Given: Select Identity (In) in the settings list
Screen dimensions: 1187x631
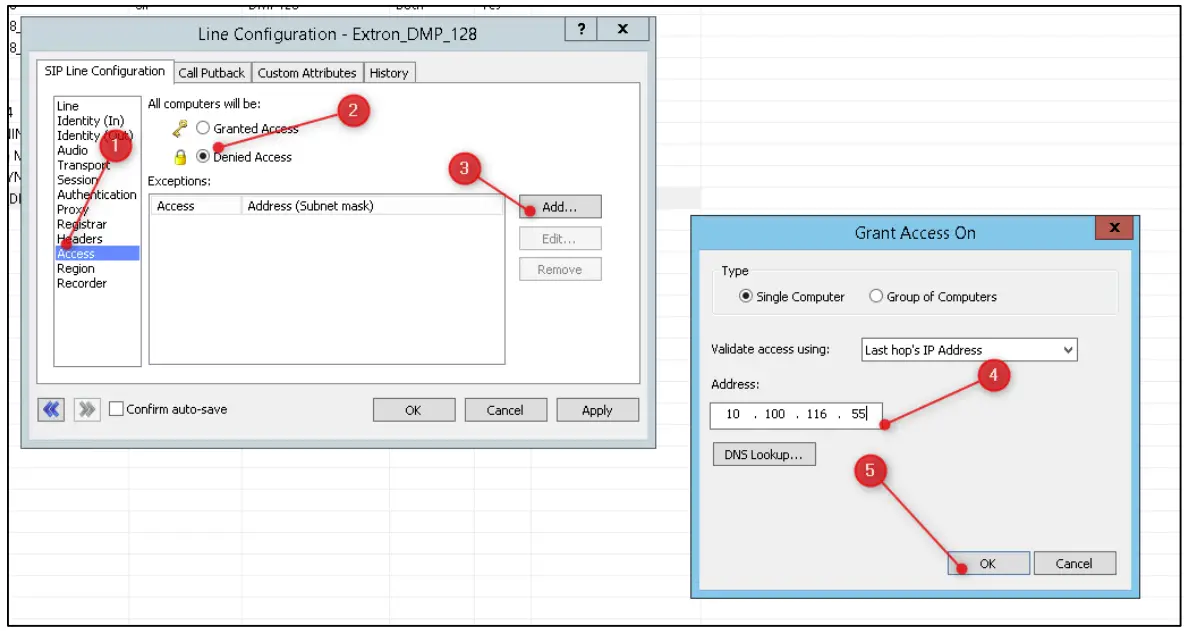Looking at the screenshot, I should [90, 120].
